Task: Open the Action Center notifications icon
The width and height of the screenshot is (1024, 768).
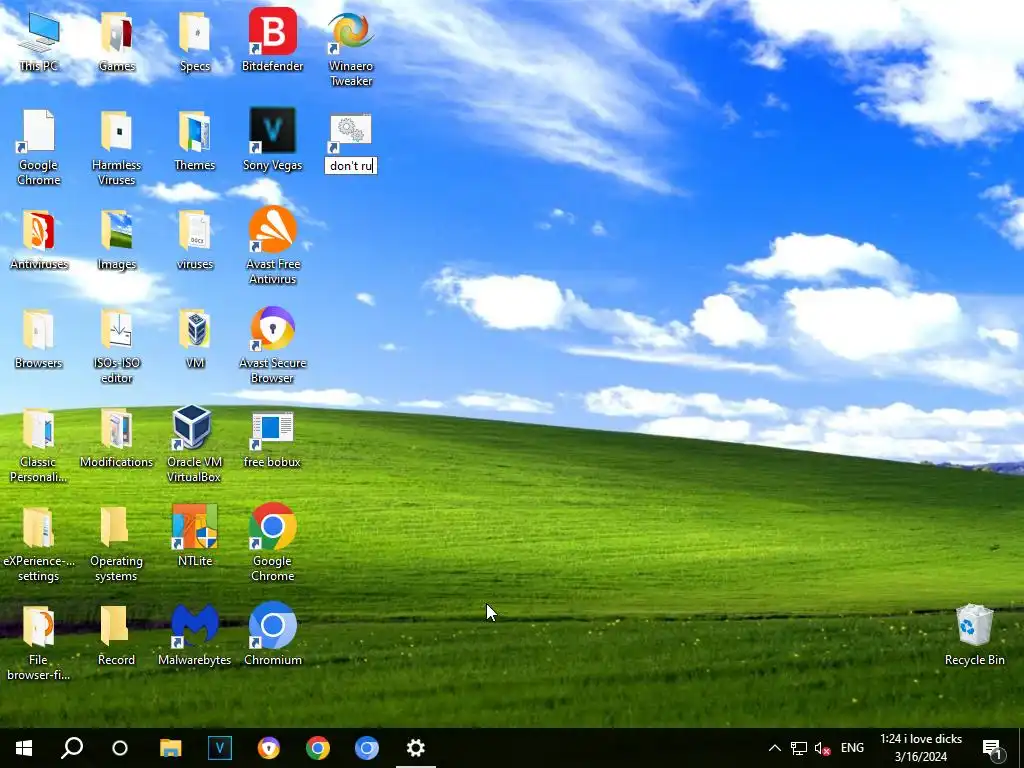Action: point(993,748)
